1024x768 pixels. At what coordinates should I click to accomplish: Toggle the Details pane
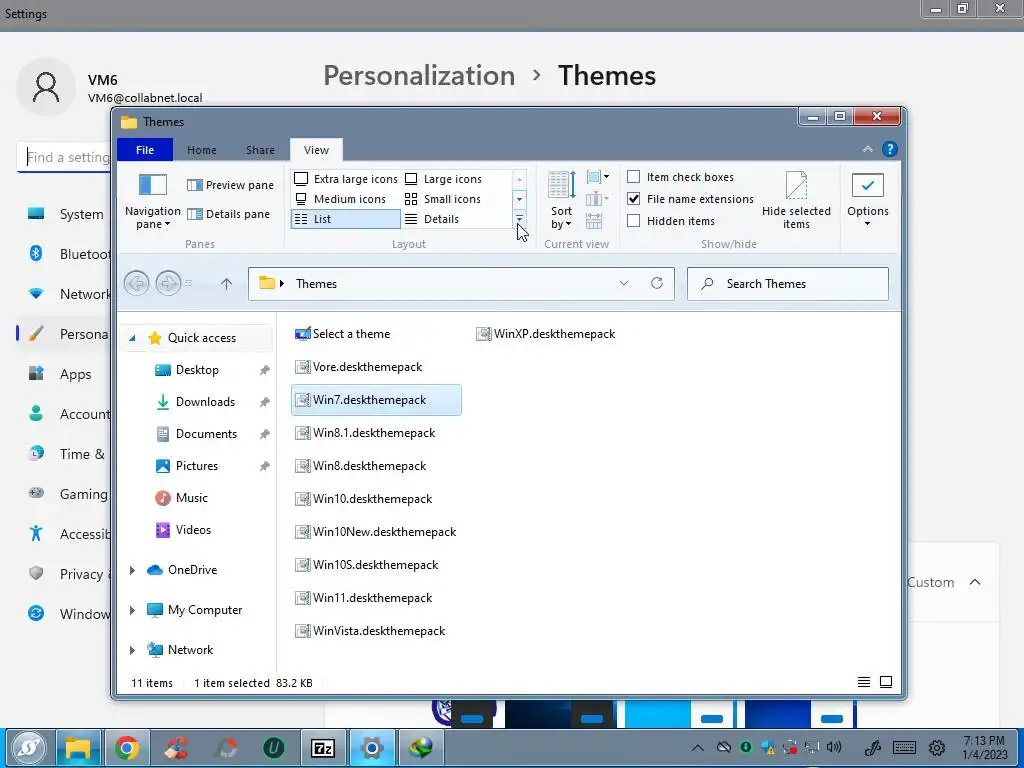228,214
